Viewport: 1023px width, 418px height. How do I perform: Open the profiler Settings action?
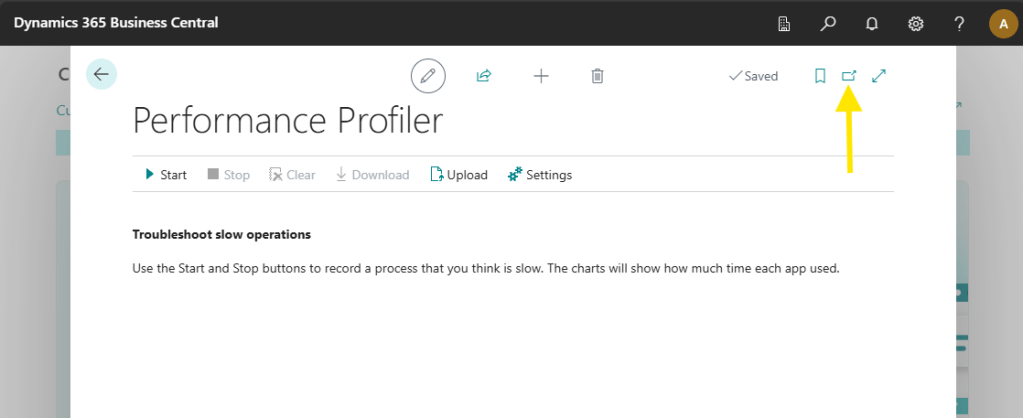pos(540,175)
